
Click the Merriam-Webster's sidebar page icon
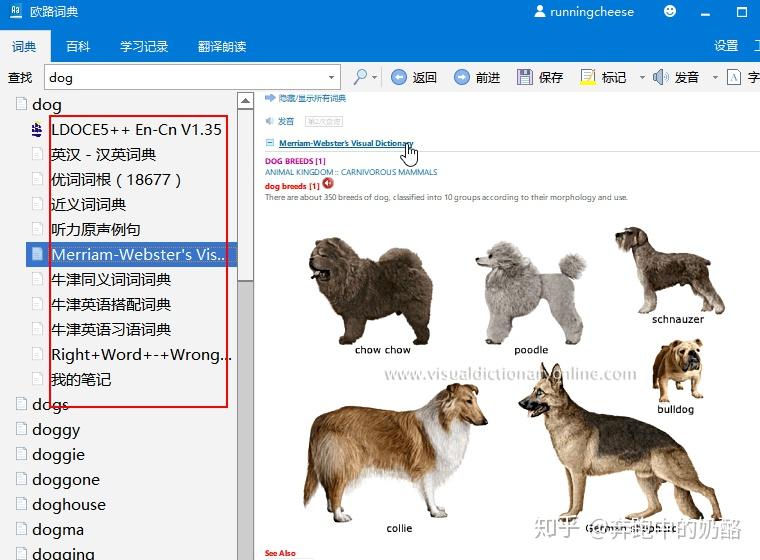pos(37,254)
